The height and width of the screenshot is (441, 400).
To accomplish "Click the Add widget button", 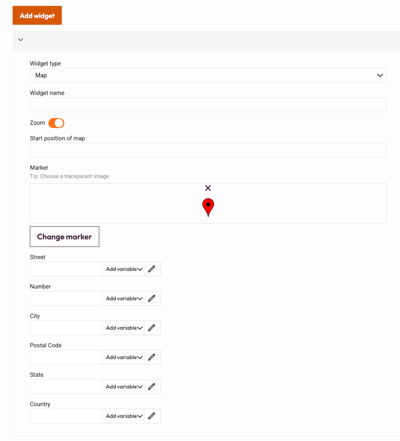I will 37,15.
